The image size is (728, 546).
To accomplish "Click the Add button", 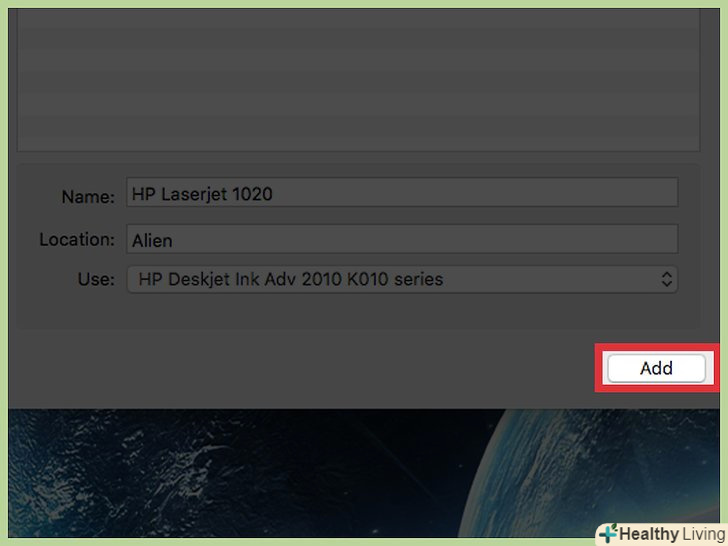I will coord(656,368).
